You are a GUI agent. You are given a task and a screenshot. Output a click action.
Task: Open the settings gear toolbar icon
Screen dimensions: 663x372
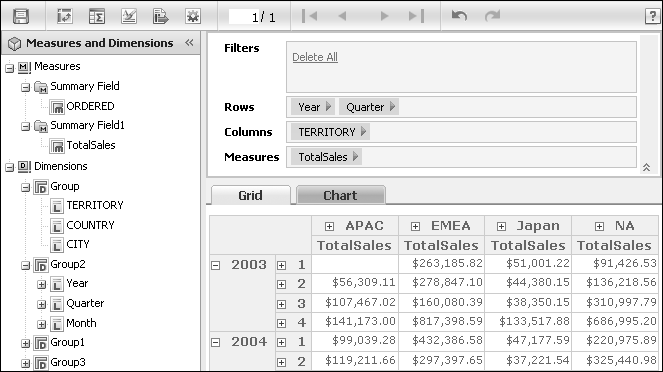click(193, 16)
